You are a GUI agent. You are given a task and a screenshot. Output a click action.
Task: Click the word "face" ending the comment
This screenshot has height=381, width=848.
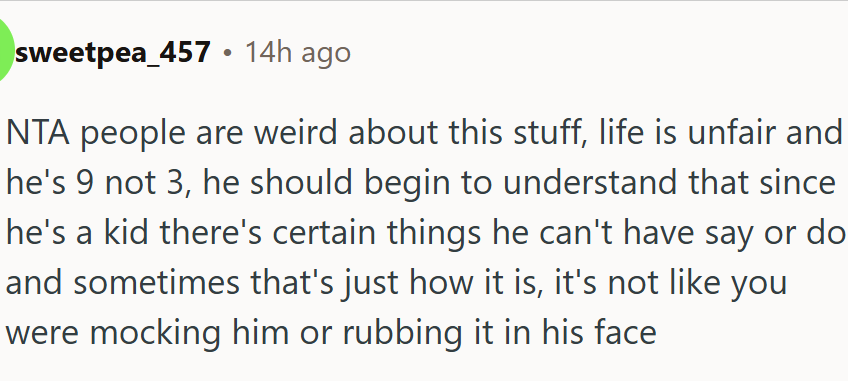625,333
